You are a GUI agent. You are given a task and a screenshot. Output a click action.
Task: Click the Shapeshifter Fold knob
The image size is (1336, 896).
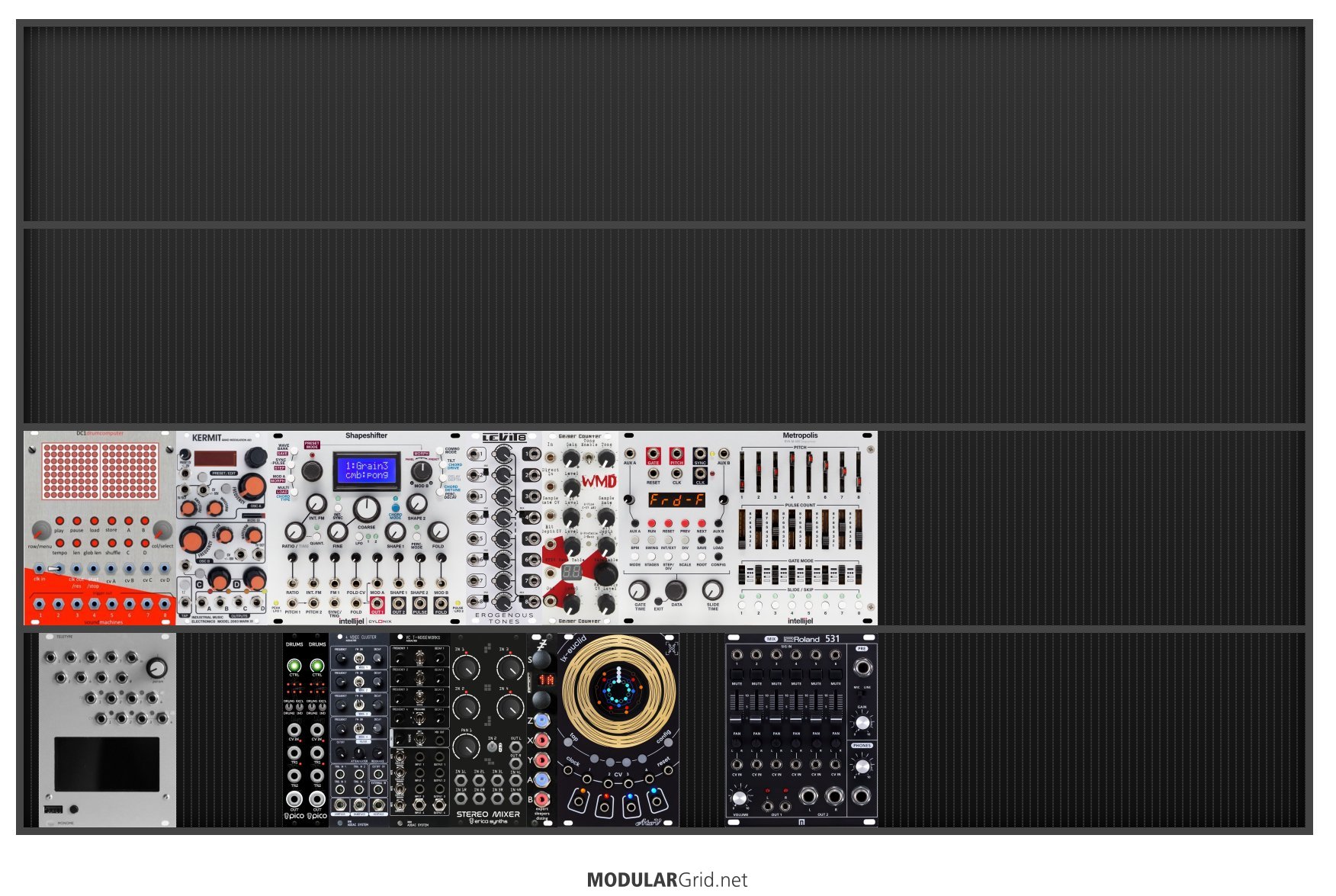click(x=438, y=531)
